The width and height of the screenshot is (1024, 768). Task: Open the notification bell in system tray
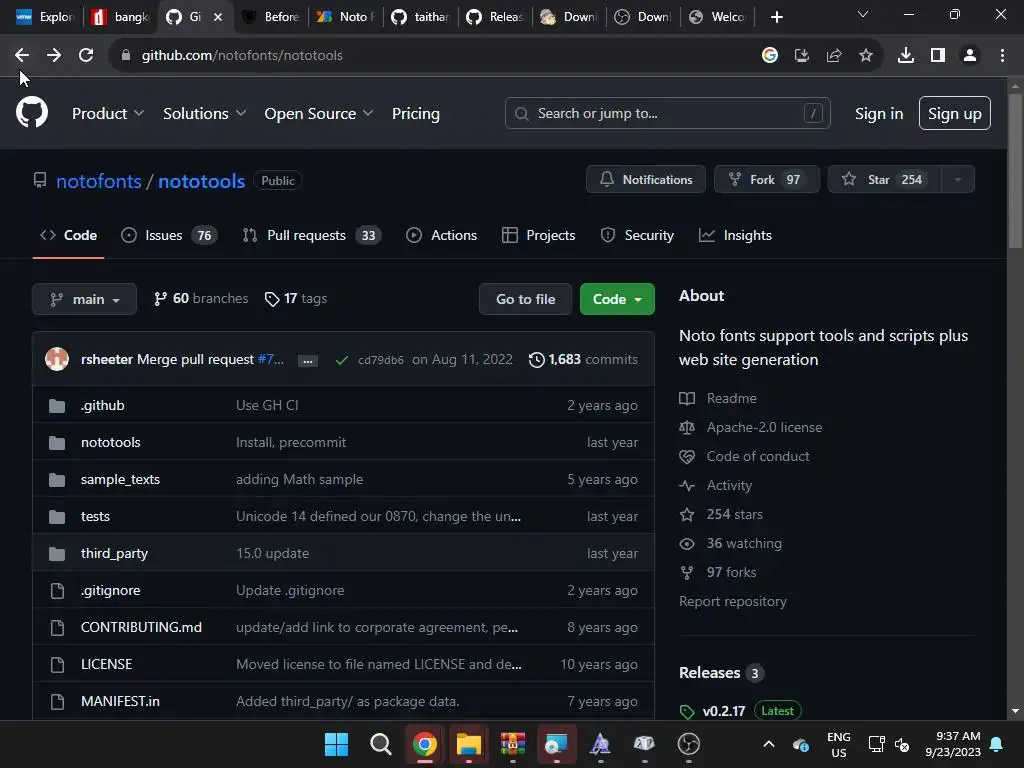(996, 744)
